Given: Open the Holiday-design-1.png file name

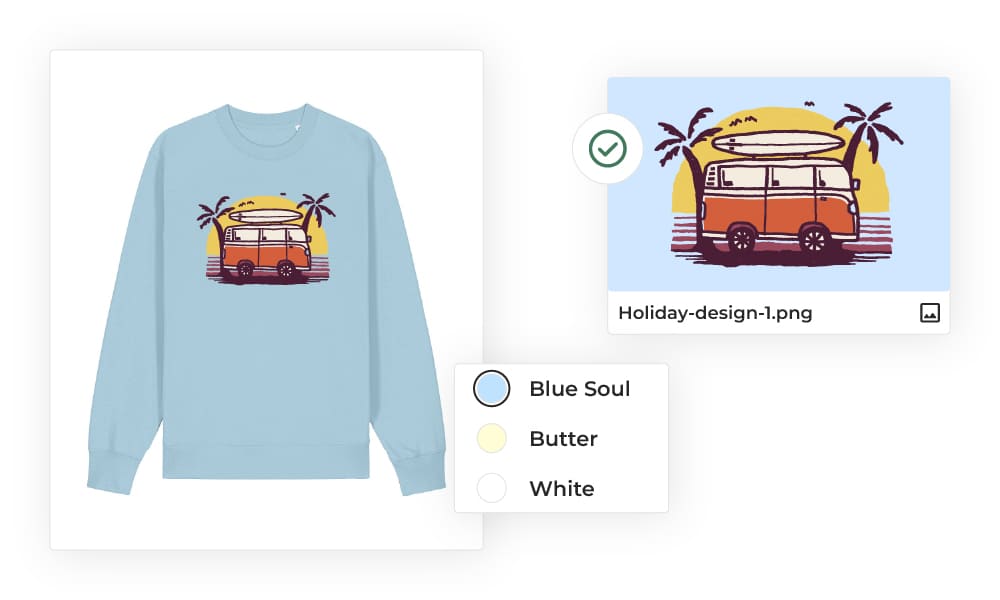Looking at the screenshot, I should coord(715,313).
